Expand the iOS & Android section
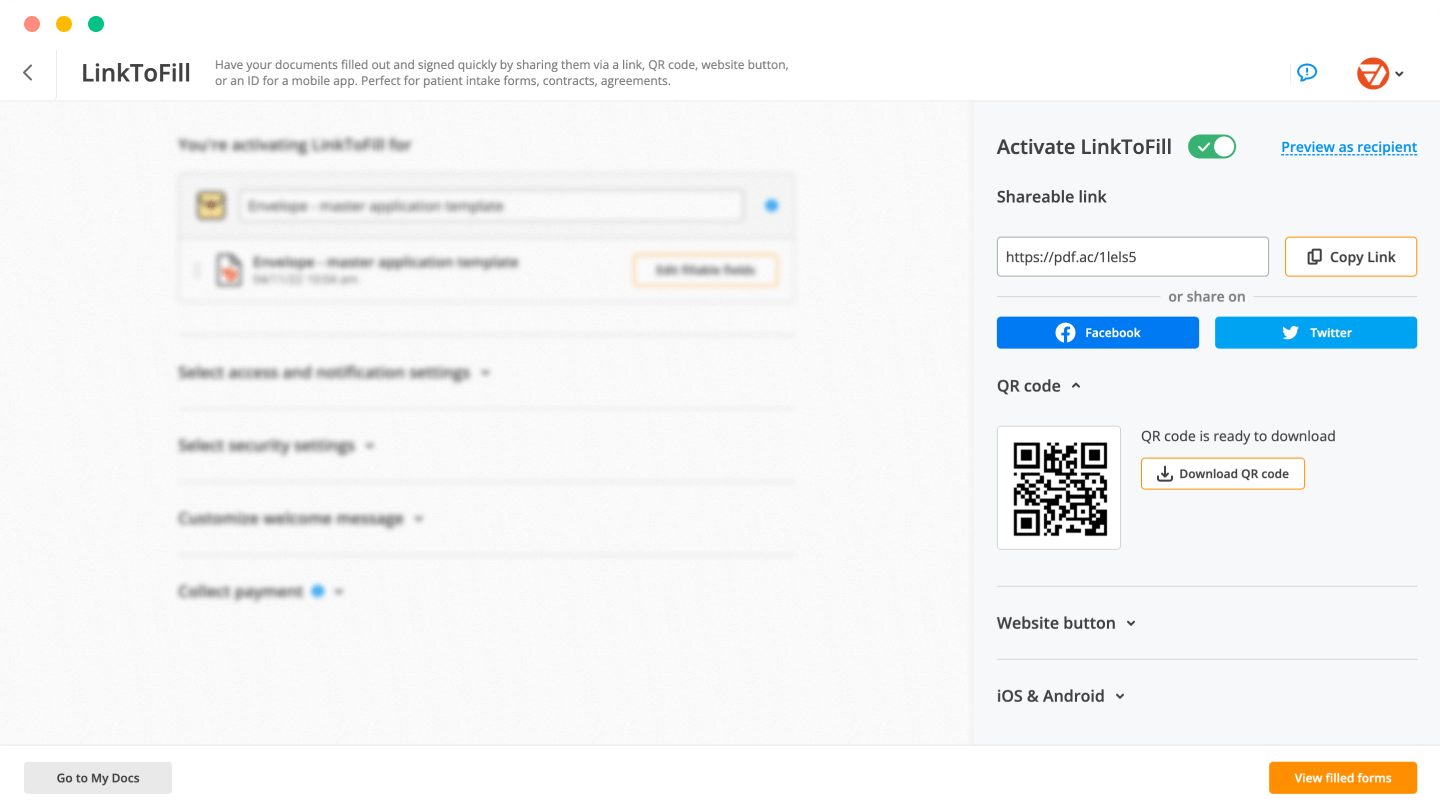The image size is (1440, 808). (x=1119, y=696)
